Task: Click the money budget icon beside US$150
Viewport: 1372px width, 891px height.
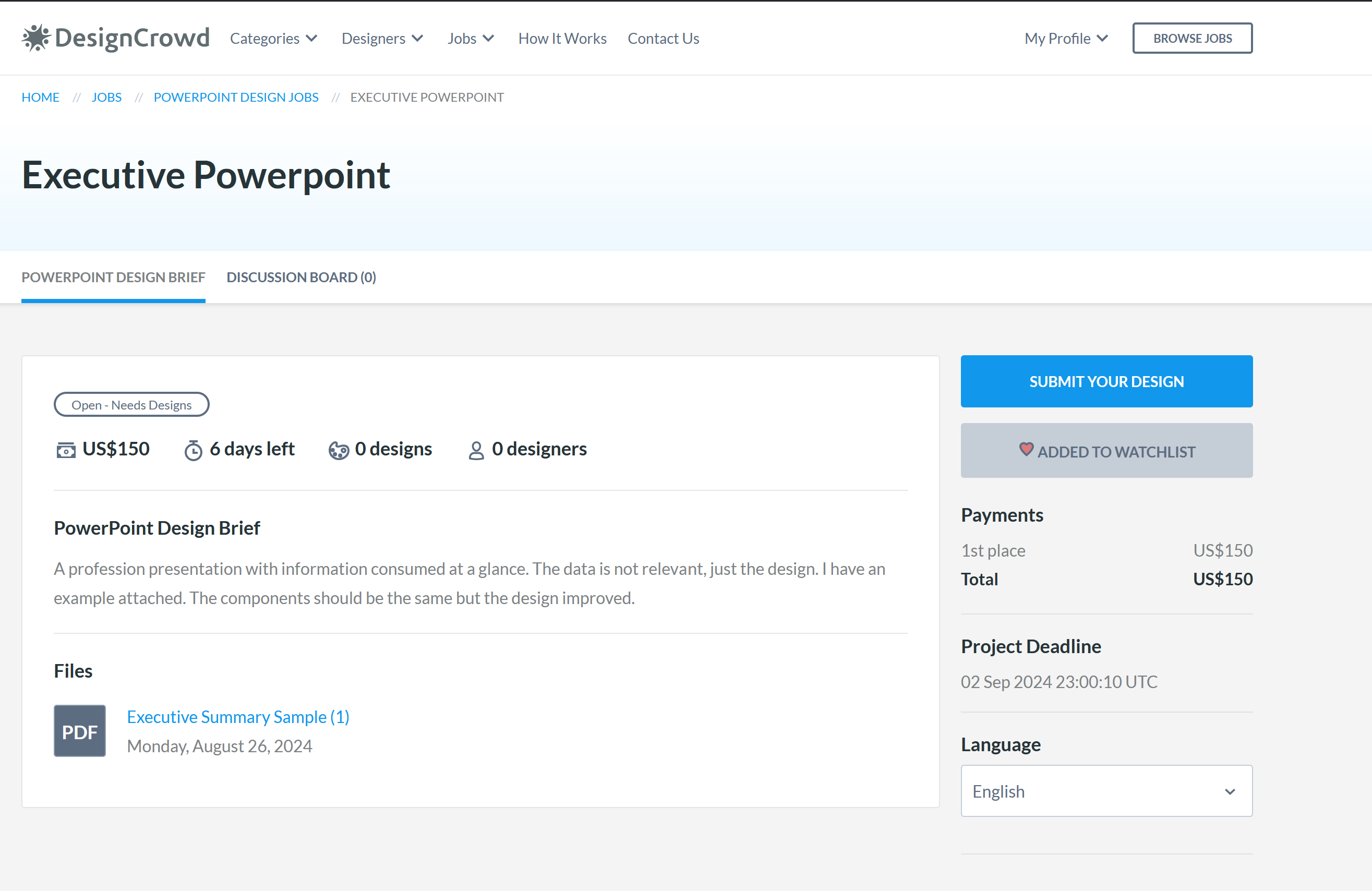Action: click(66, 450)
